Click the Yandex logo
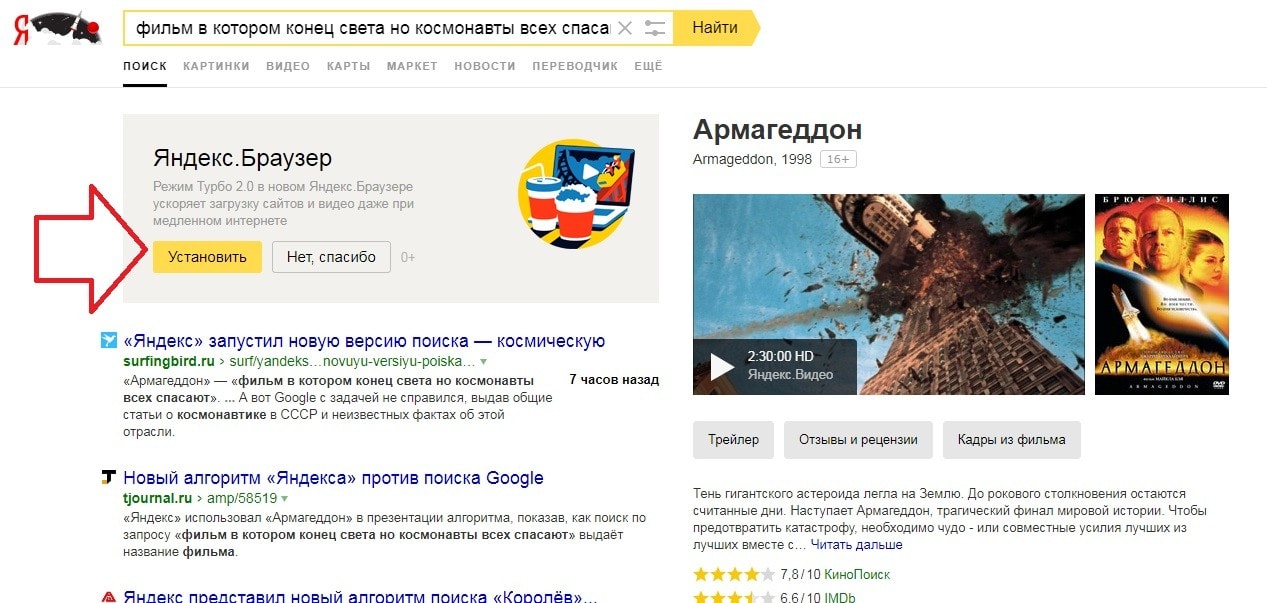This screenshot has height=603, width=1267. [x=58, y=28]
